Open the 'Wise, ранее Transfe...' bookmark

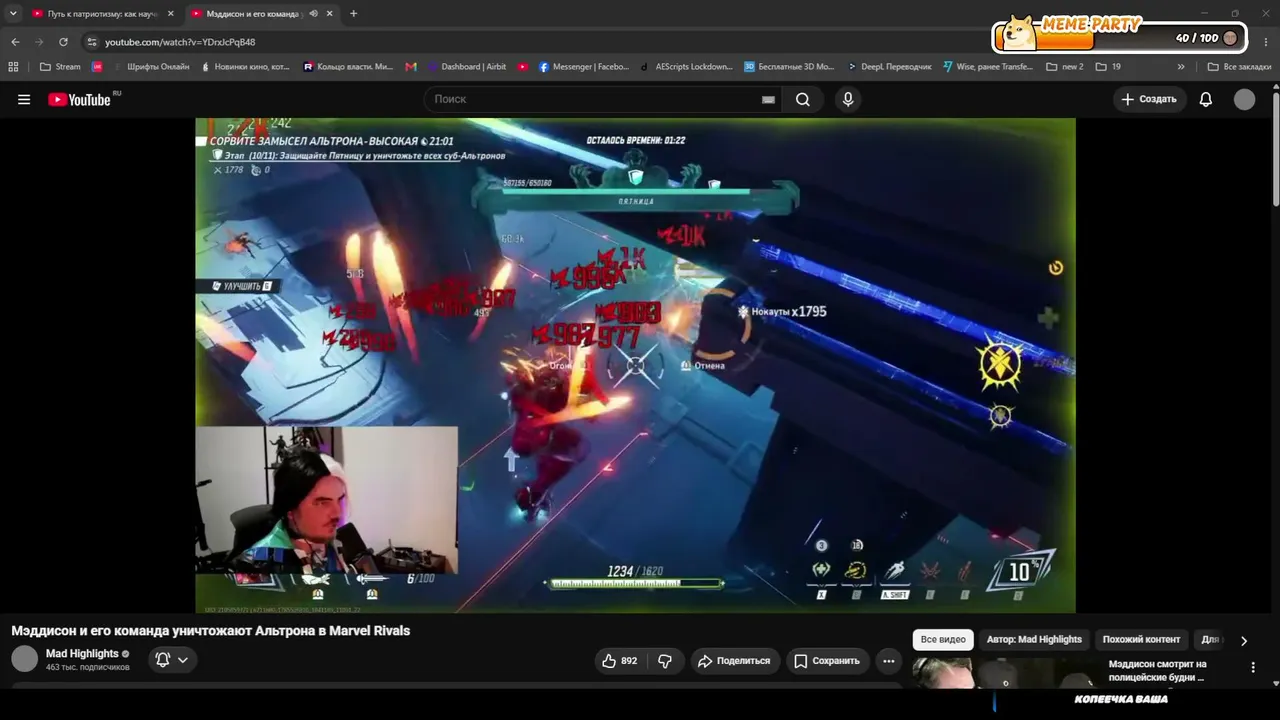(987, 67)
